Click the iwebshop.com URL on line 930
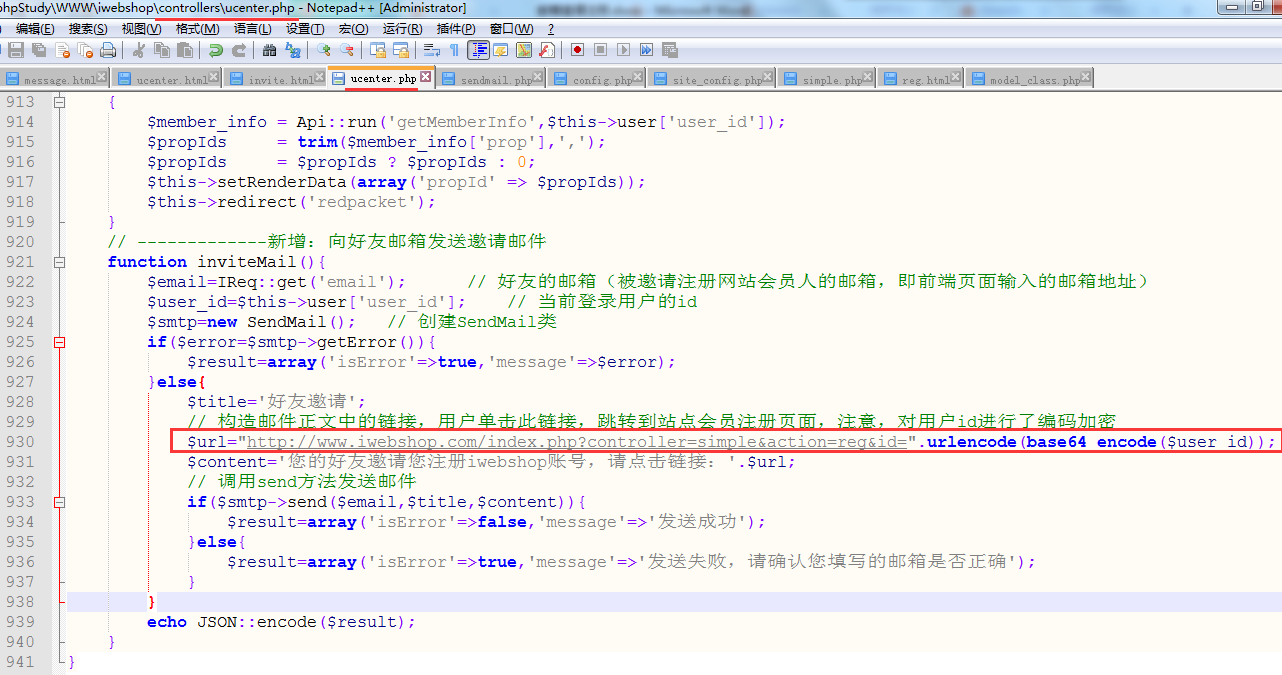 (575, 442)
